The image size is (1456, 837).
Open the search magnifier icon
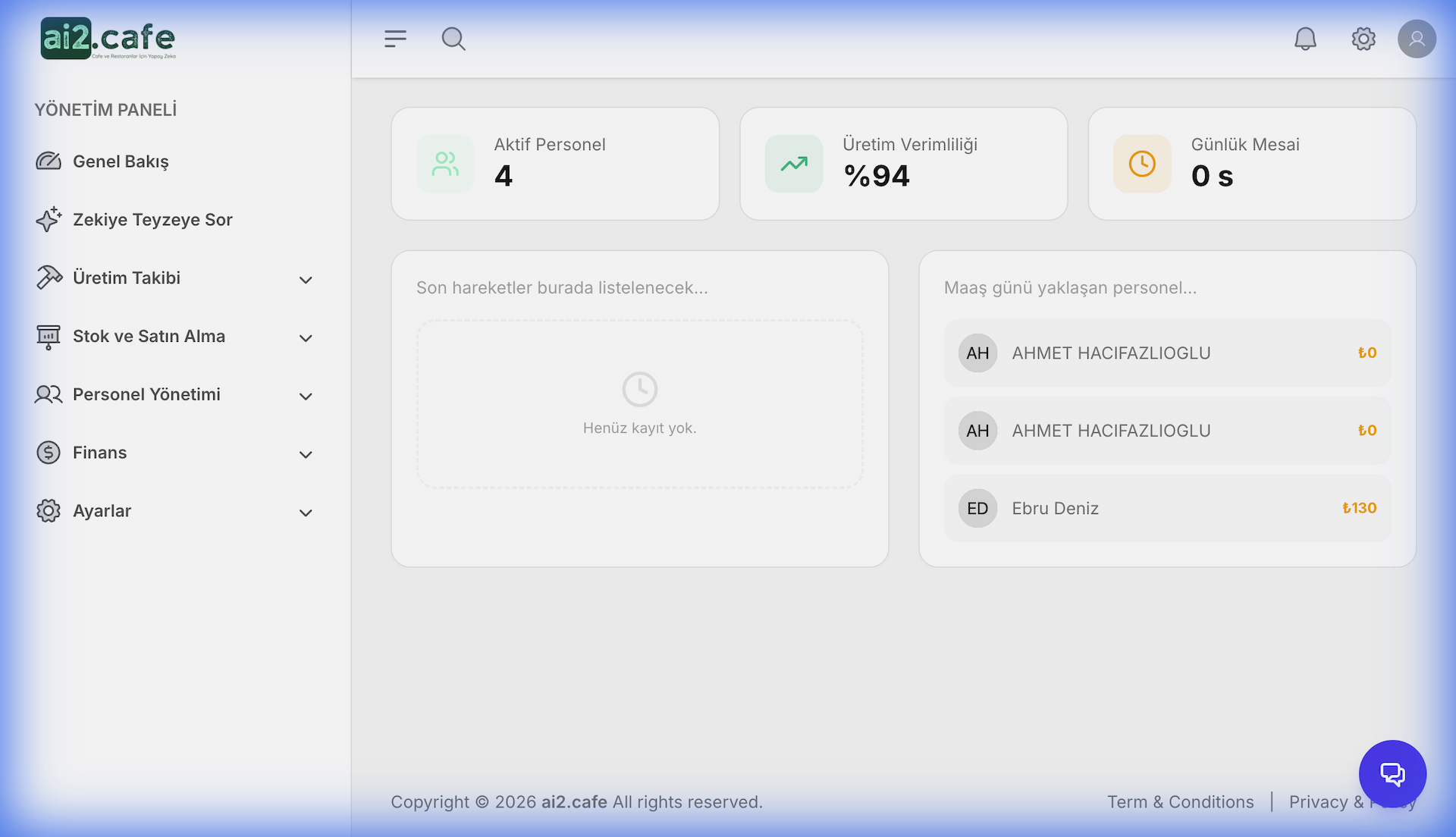coord(453,39)
